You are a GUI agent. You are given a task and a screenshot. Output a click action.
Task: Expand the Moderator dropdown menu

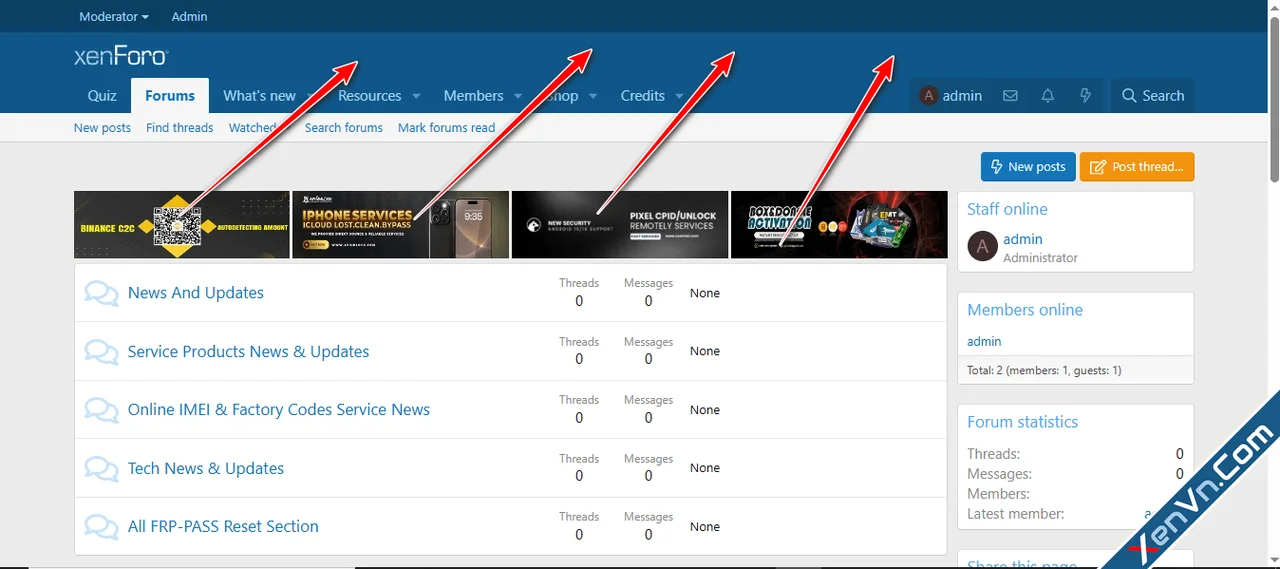tap(114, 17)
